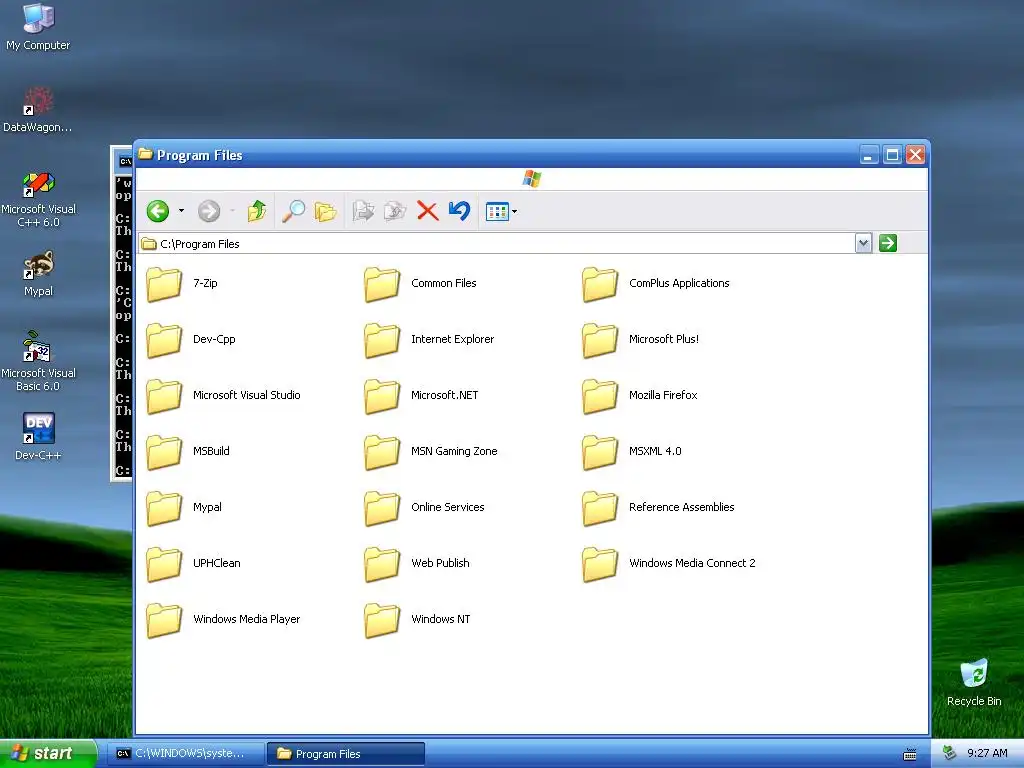The image size is (1024, 768).
Task: Click the Copy To toolbar icon
Action: click(395, 211)
